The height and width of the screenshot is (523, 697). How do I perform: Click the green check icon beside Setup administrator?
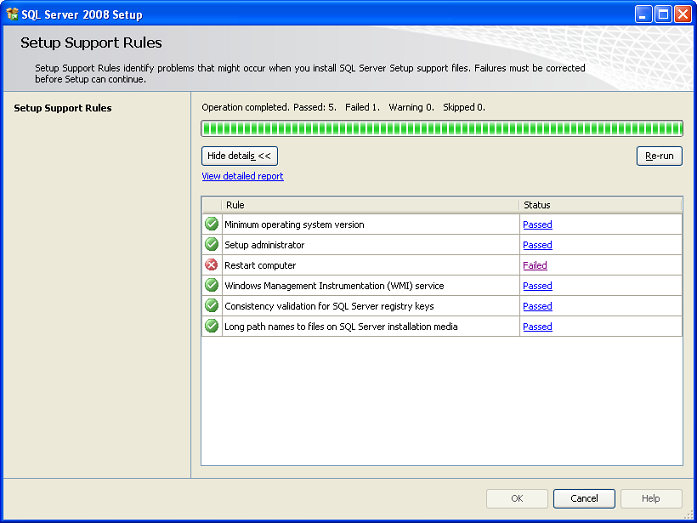click(x=212, y=244)
